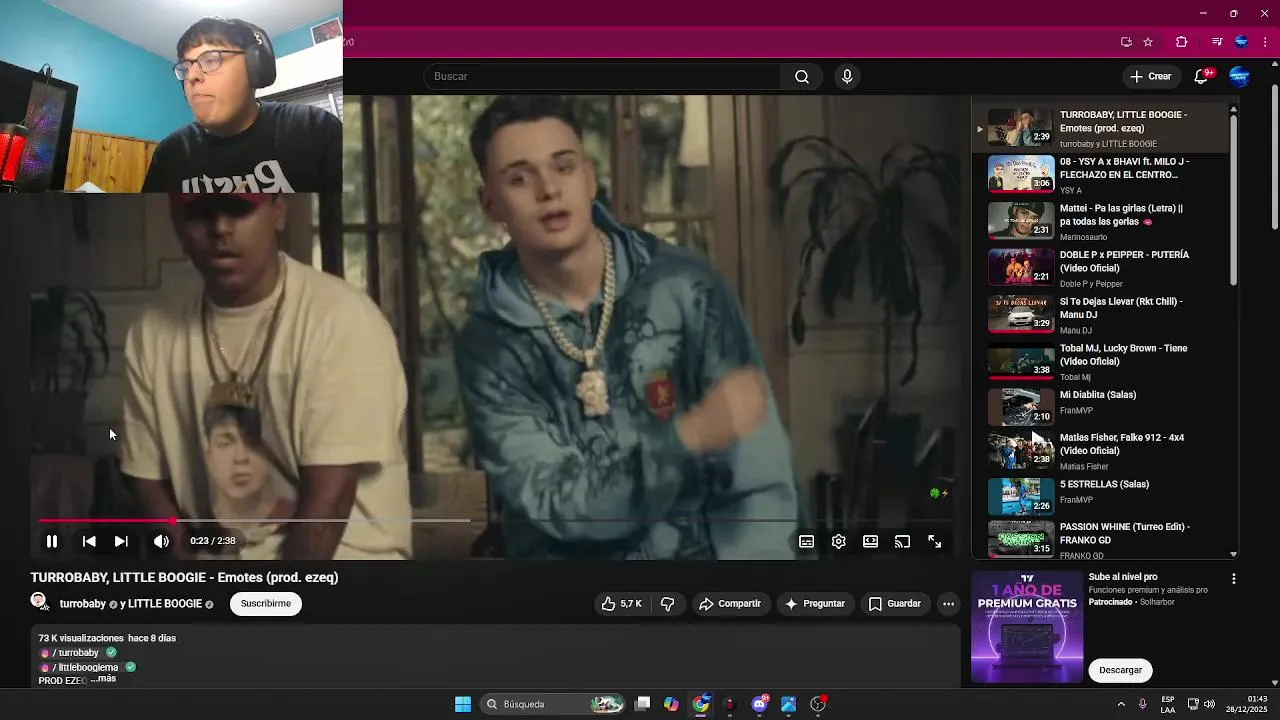
Task: Click the search magnifier button
Action: point(802,76)
